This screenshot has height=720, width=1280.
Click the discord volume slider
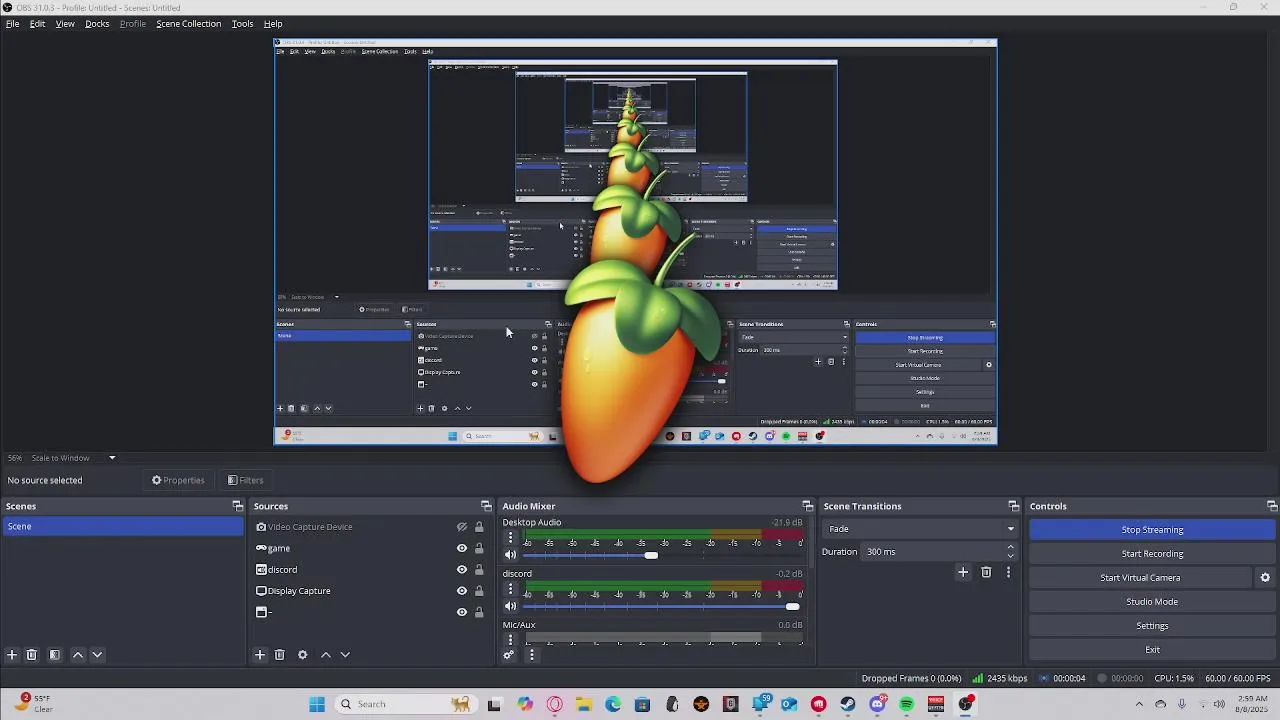pyautogui.click(x=662, y=606)
